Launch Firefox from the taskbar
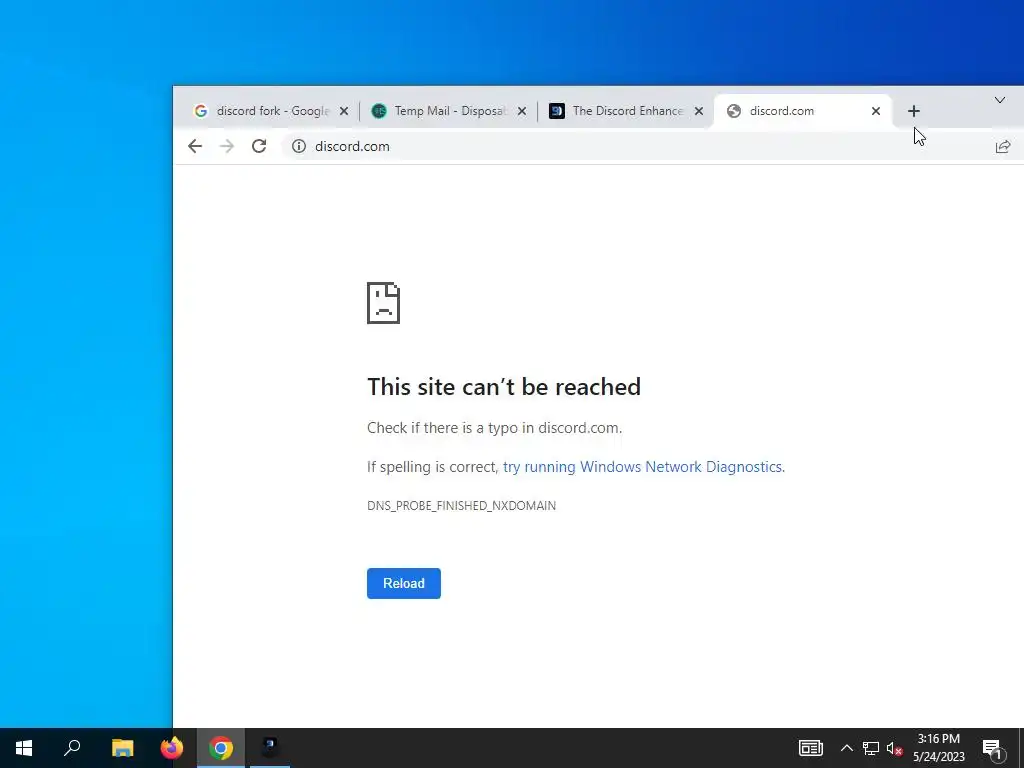Screen dimensions: 1024x768 coord(172,748)
